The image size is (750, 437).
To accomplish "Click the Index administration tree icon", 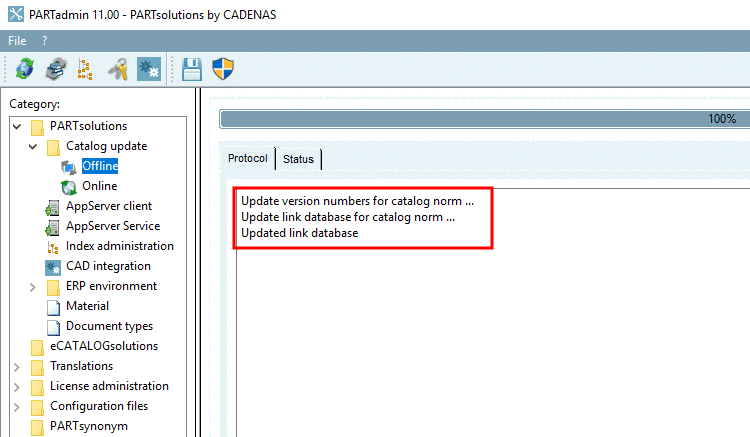I will pos(53,247).
